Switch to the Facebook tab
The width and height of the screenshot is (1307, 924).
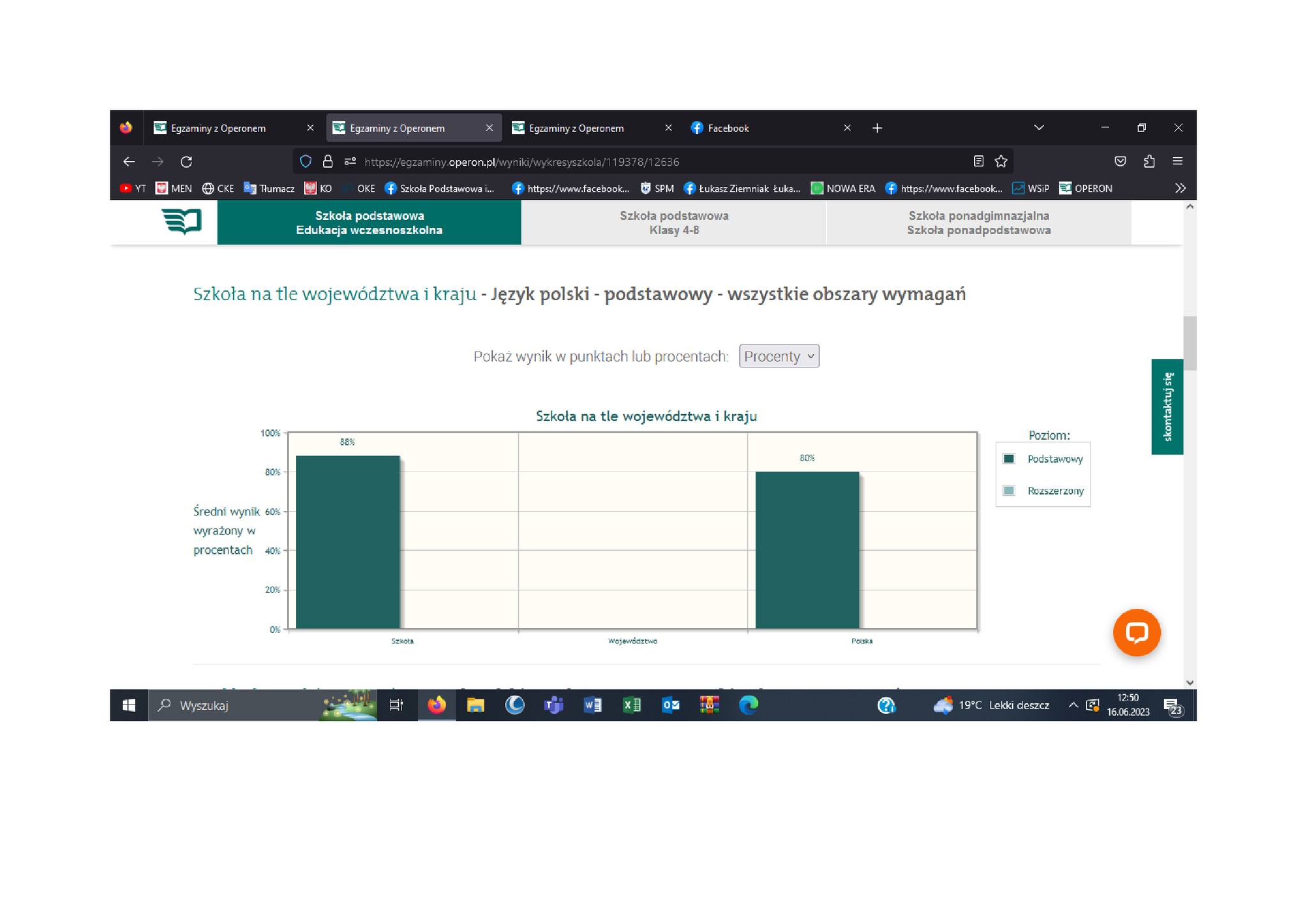click(x=770, y=128)
